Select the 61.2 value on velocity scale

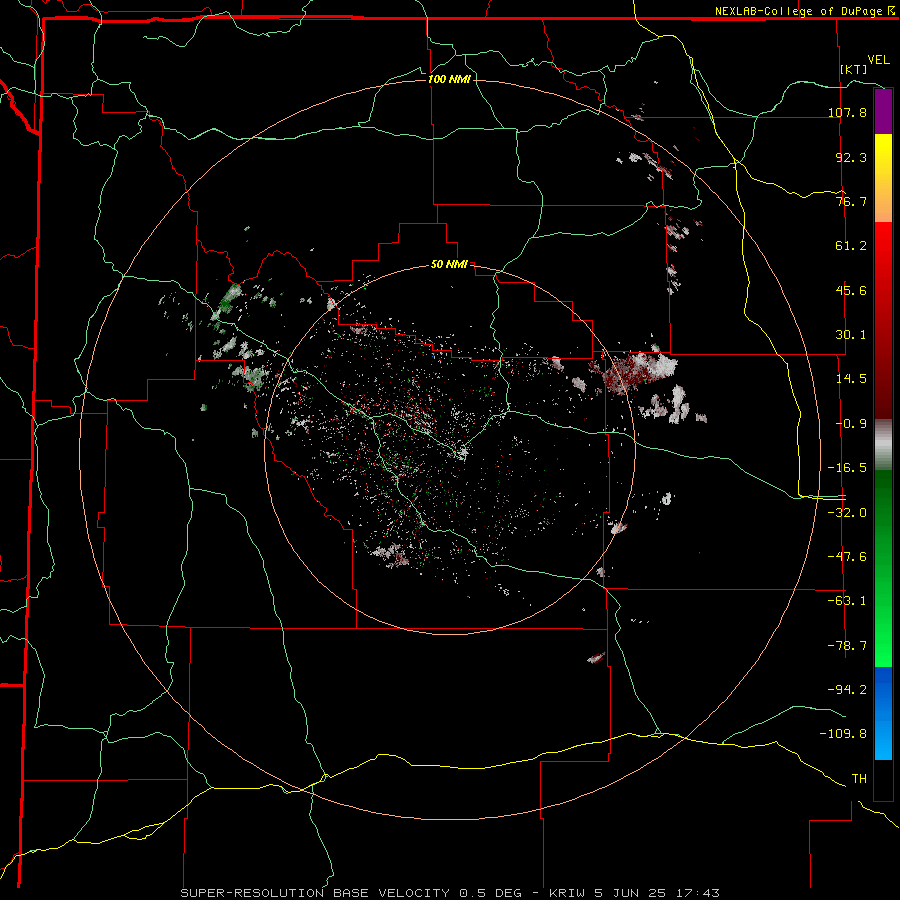pyautogui.click(x=851, y=246)
